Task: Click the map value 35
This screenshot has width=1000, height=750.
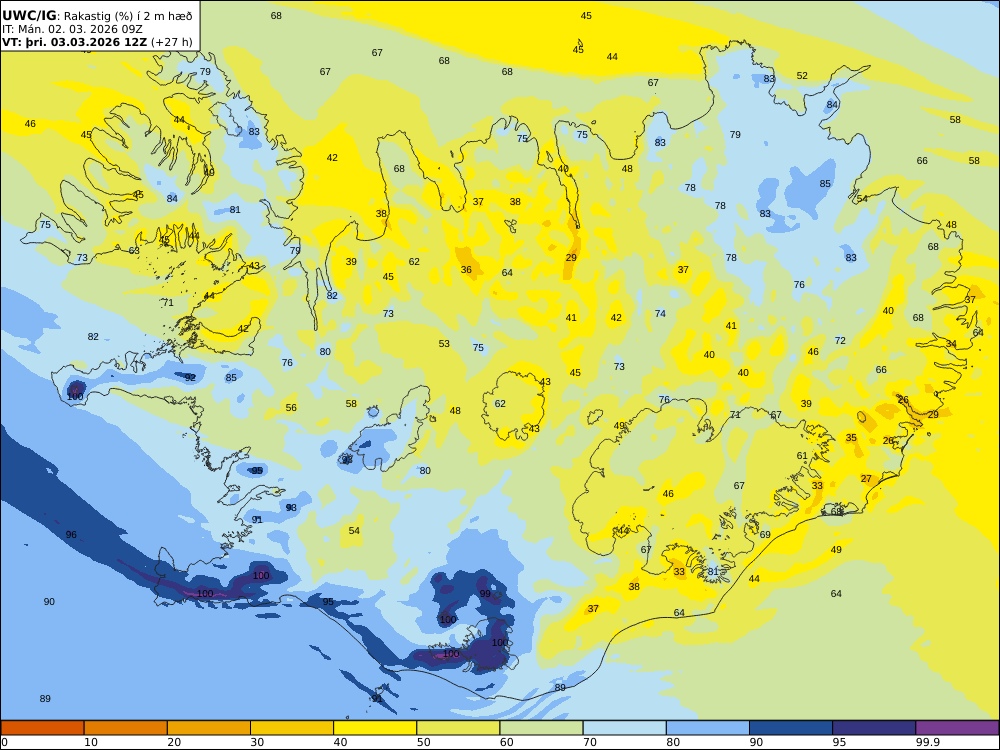Action: (851, 438)
